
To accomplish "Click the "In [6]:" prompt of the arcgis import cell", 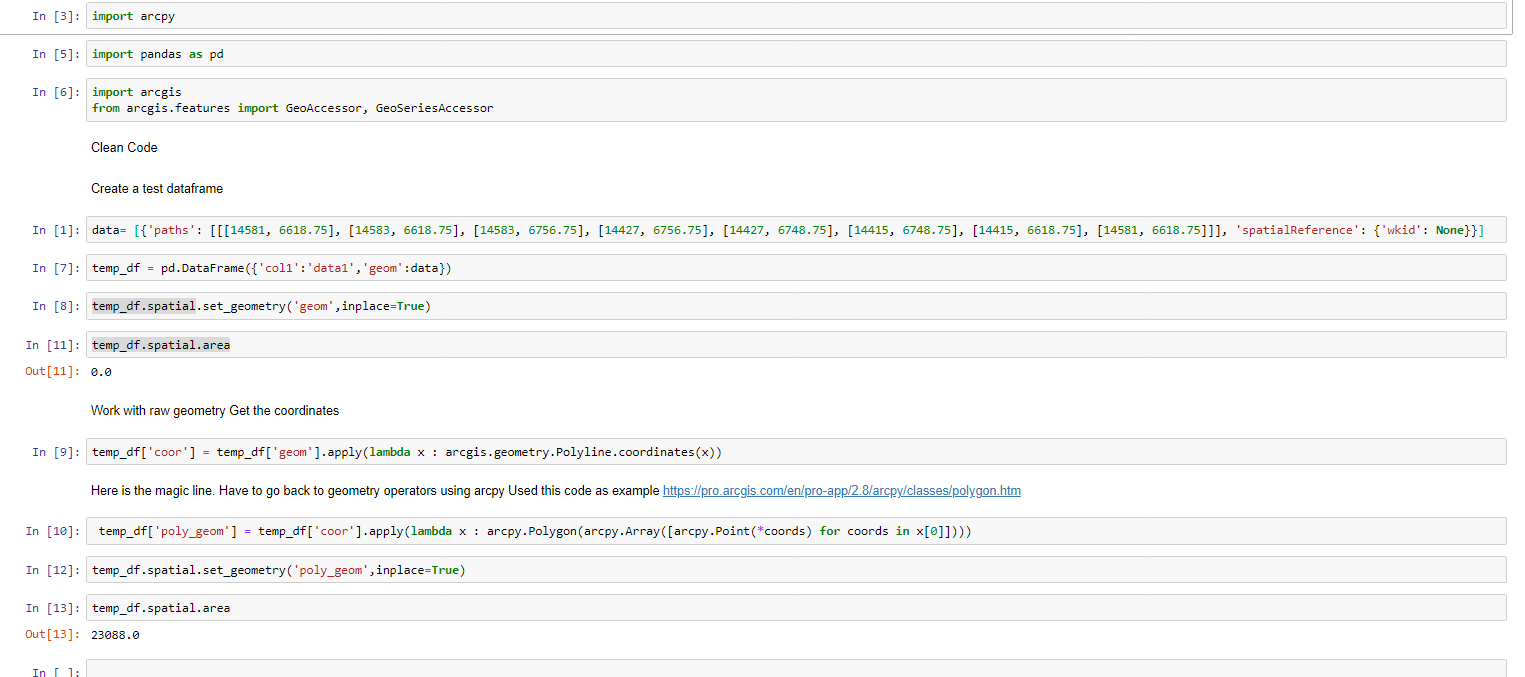I will 40,91.
